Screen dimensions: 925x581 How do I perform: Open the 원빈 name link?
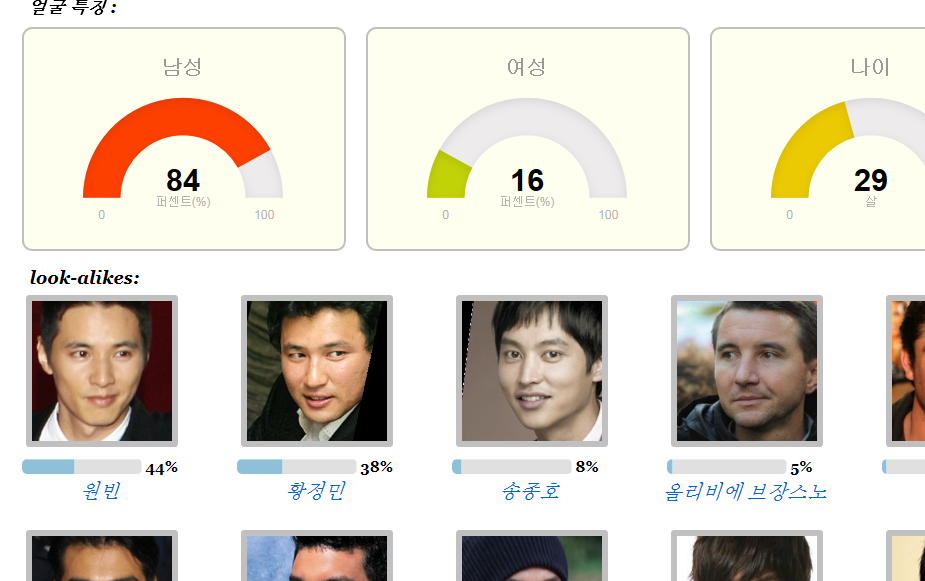coord(101,491)
